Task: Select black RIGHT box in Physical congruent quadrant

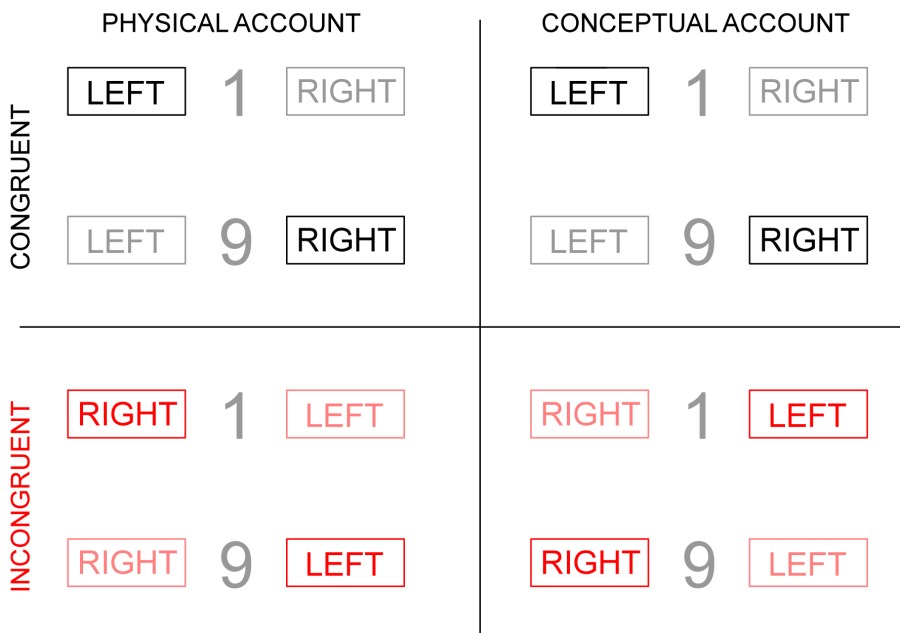Action: coord(345,241)
